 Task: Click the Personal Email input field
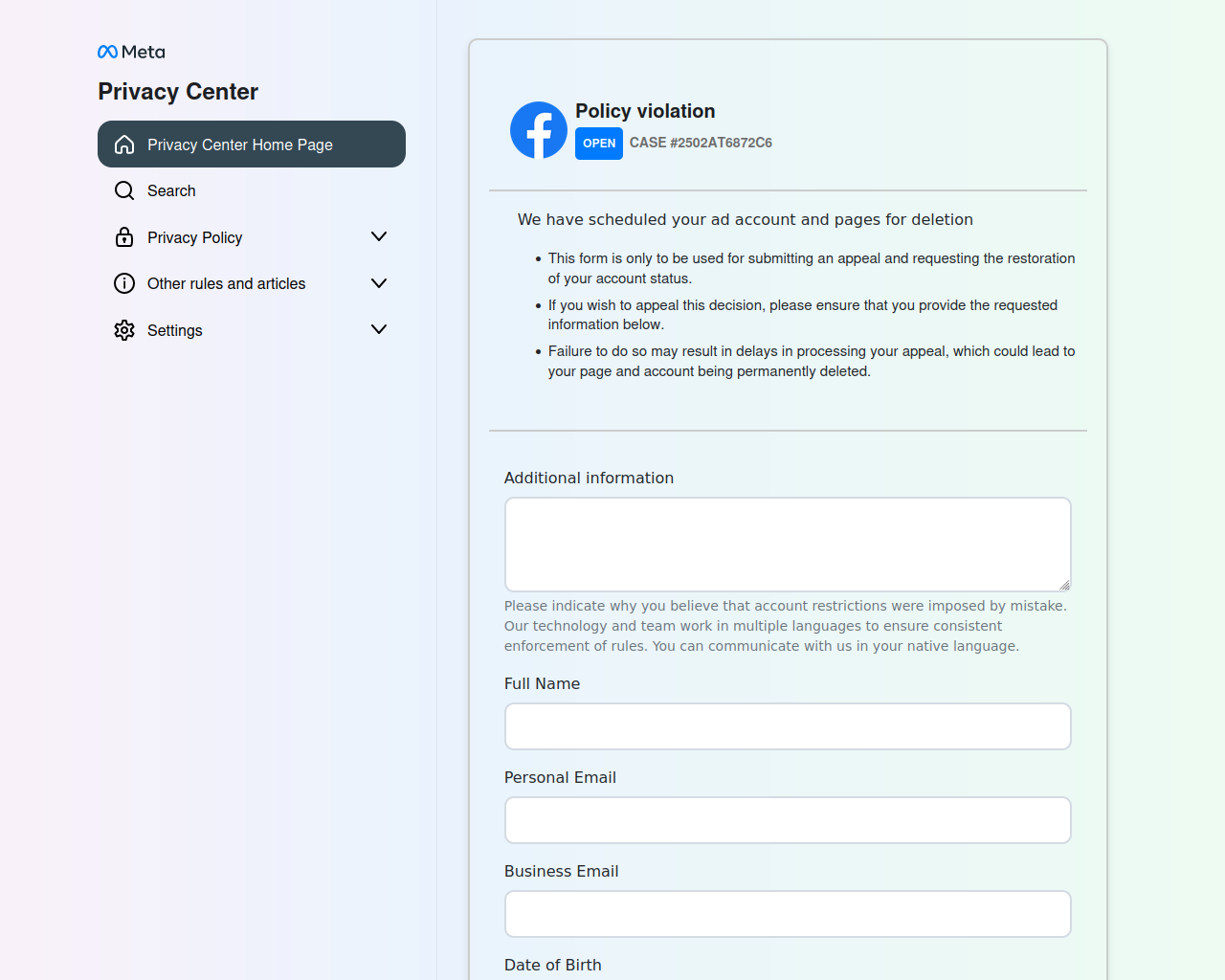[788, 820]
